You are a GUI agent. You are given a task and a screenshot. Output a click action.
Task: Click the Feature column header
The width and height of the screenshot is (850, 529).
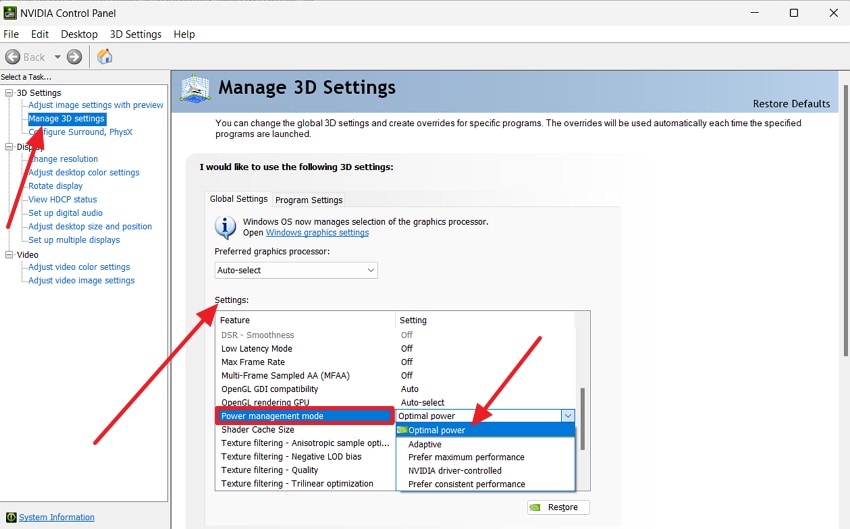click(x=306, y=320)
